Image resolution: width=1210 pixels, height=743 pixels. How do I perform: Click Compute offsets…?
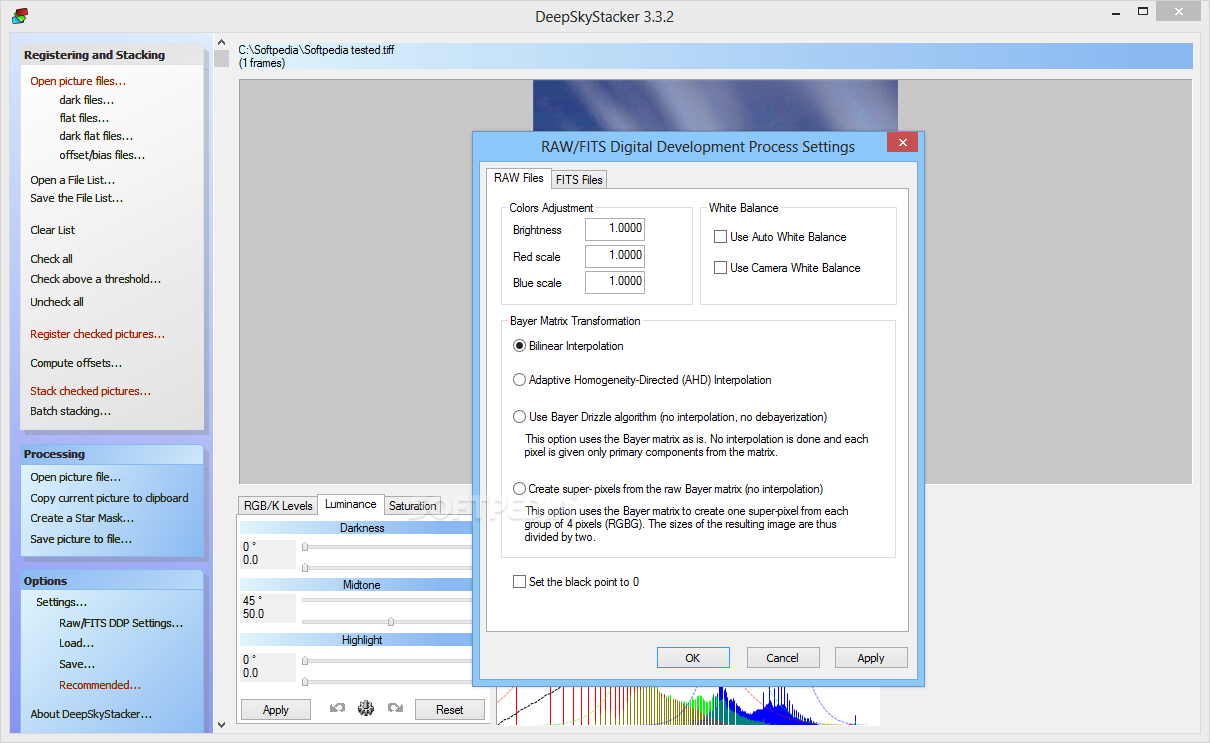[x=76, y=363]
